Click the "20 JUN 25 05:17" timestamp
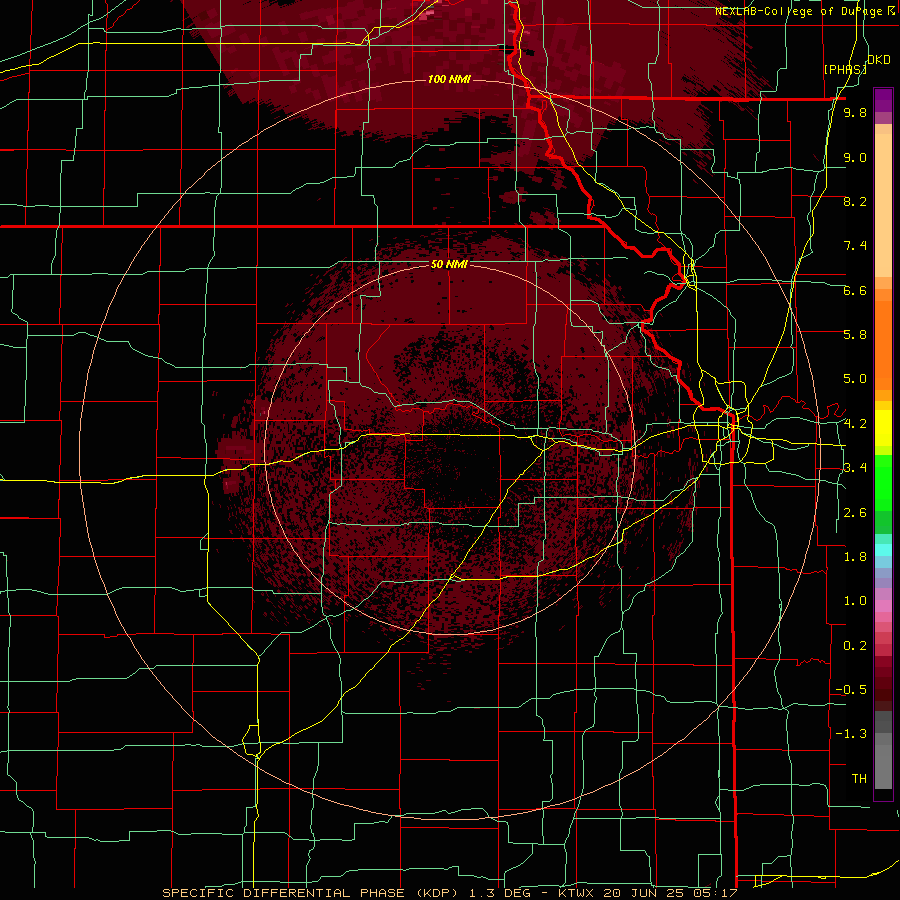The width and height of the screenshot is (900, 900). point(669,893)
